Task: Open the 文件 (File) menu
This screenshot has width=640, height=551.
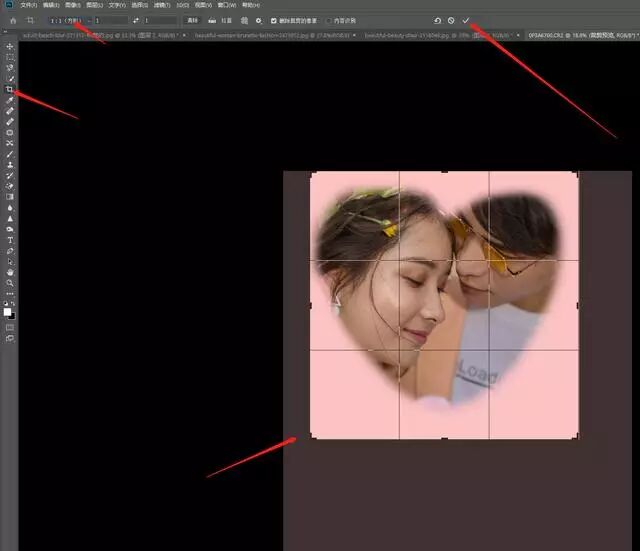Action: click(28, 5)
